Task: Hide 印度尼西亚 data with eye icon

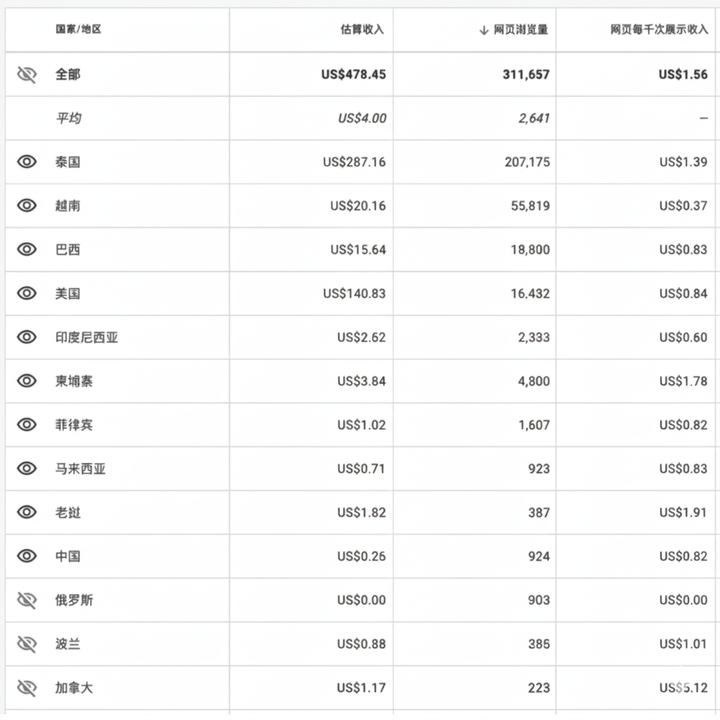Action: click(27, 338)
